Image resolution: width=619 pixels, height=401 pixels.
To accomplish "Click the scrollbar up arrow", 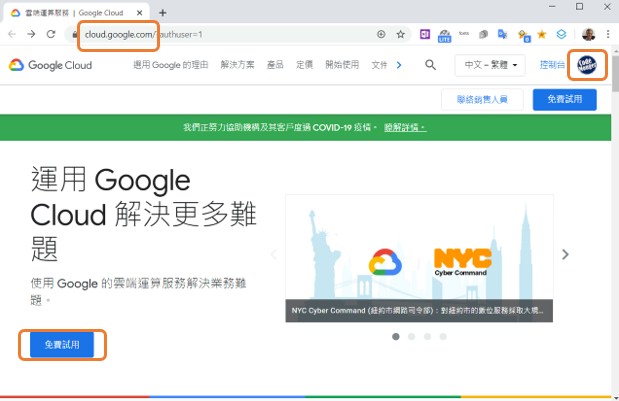I will tap(615, 51).
